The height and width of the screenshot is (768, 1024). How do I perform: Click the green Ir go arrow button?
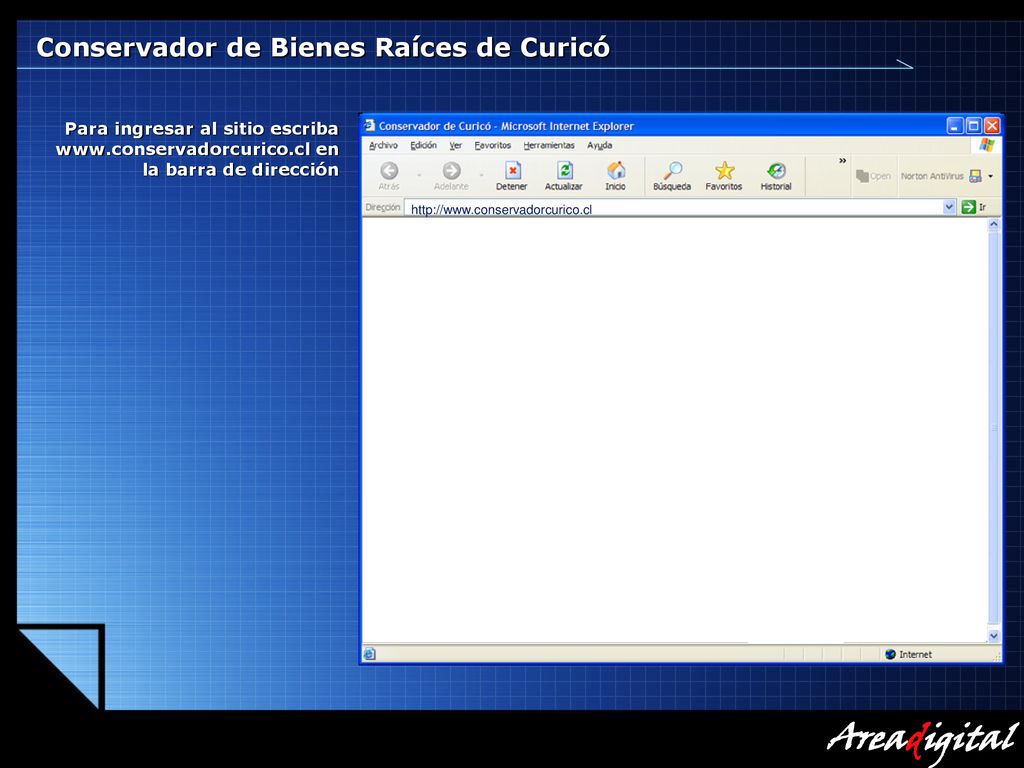pyautogui.click(x=968, y=207)
